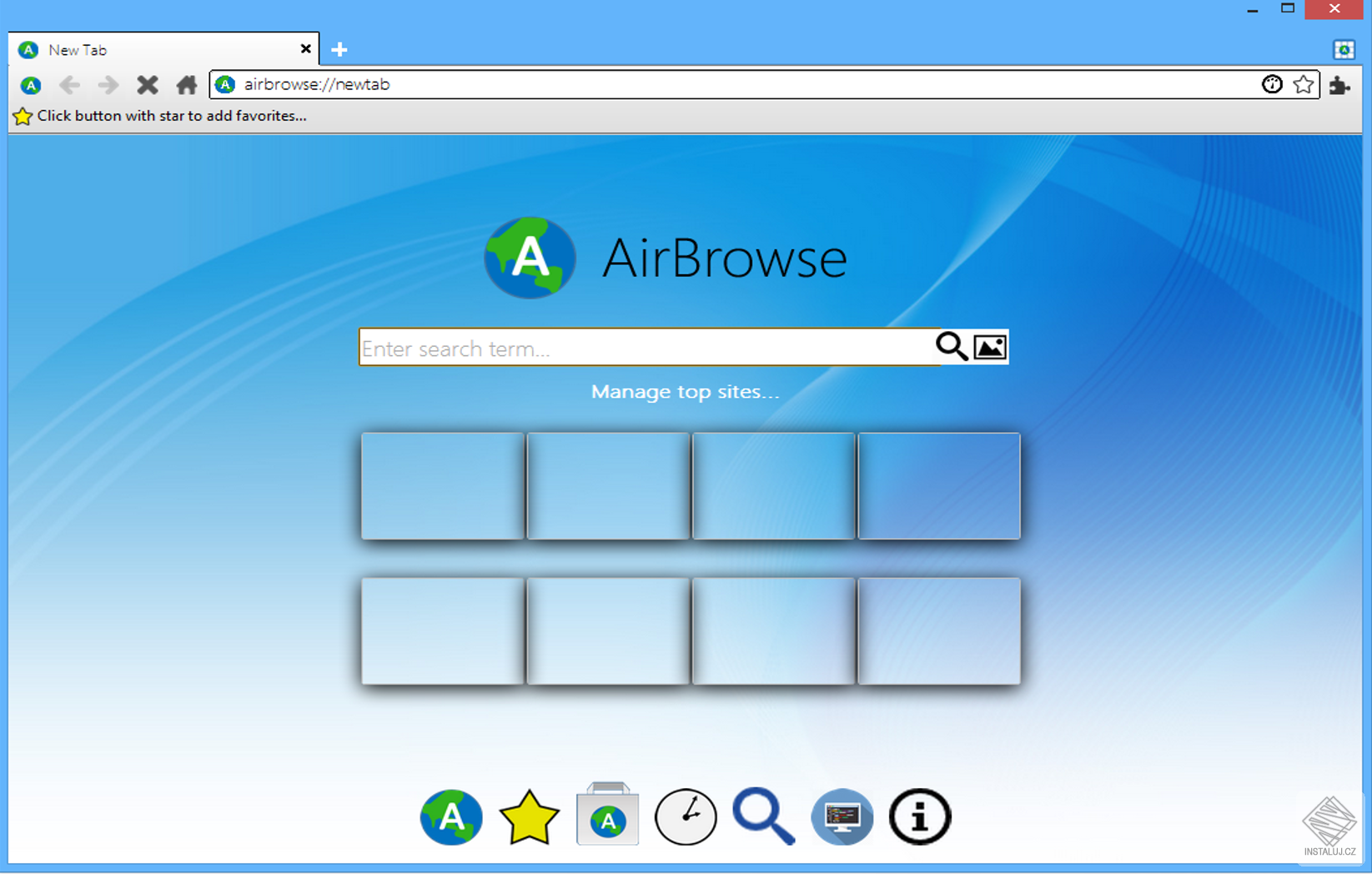Image resolution: width=1372 pixels, height=874 pixels.
Task: Minimize the AirBrowse window
Action: [x=1253, y=10]
